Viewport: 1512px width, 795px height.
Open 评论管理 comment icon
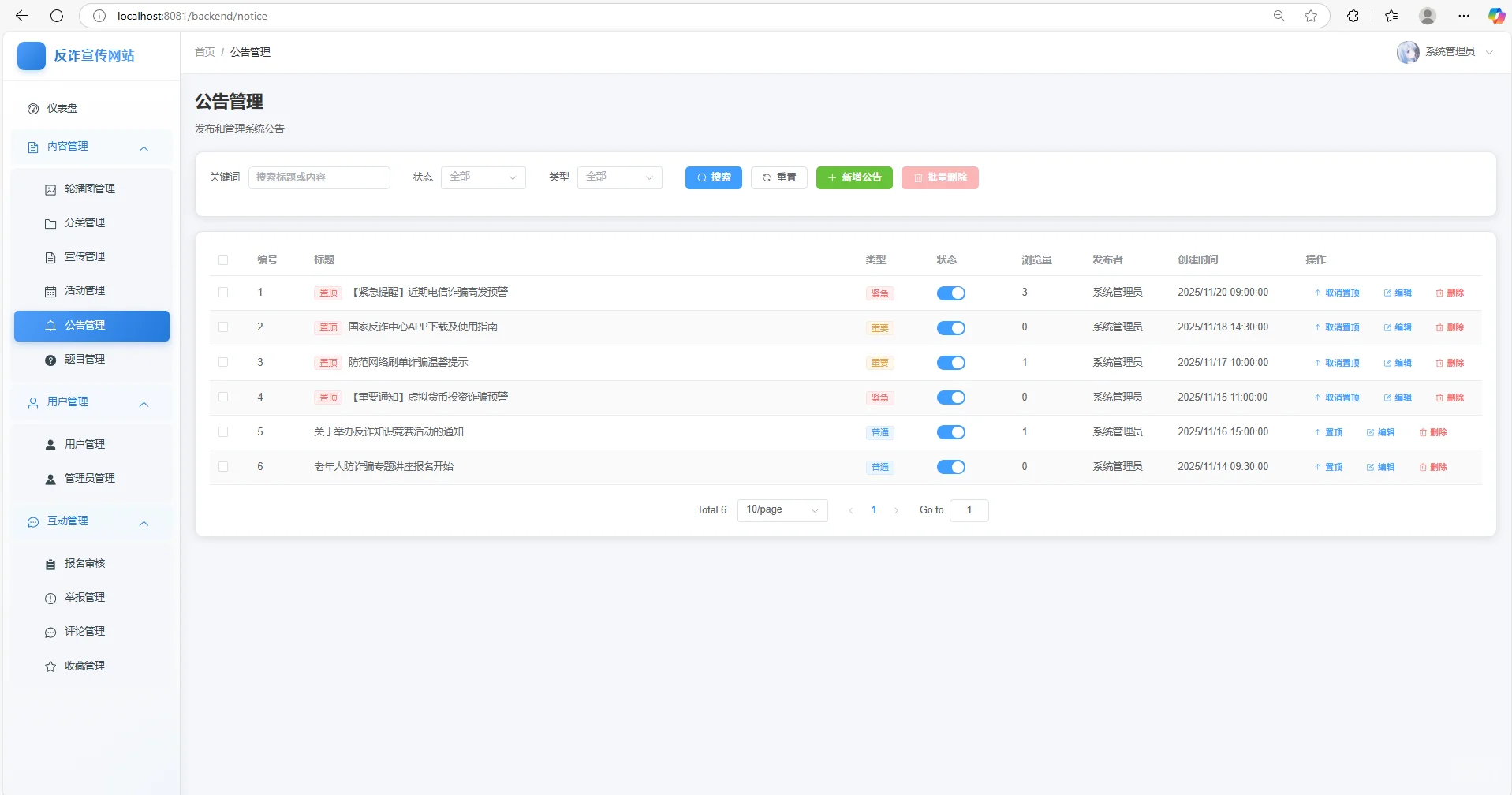[x=84, y=631]
